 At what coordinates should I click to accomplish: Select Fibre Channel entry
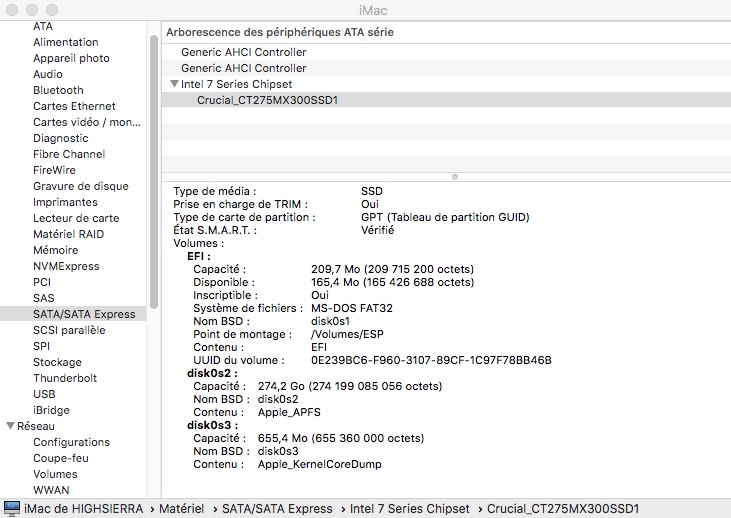pos(69,154)
